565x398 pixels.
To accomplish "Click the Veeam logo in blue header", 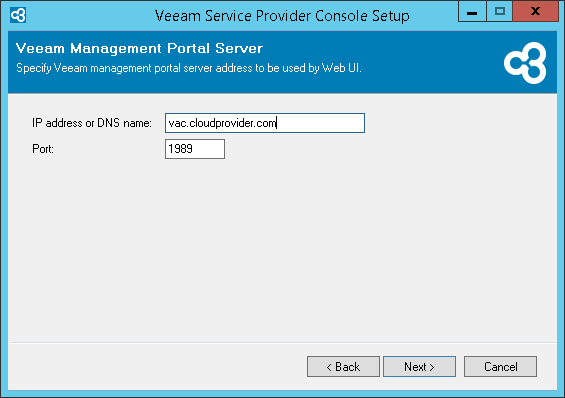I will click(x=525, y=63).
